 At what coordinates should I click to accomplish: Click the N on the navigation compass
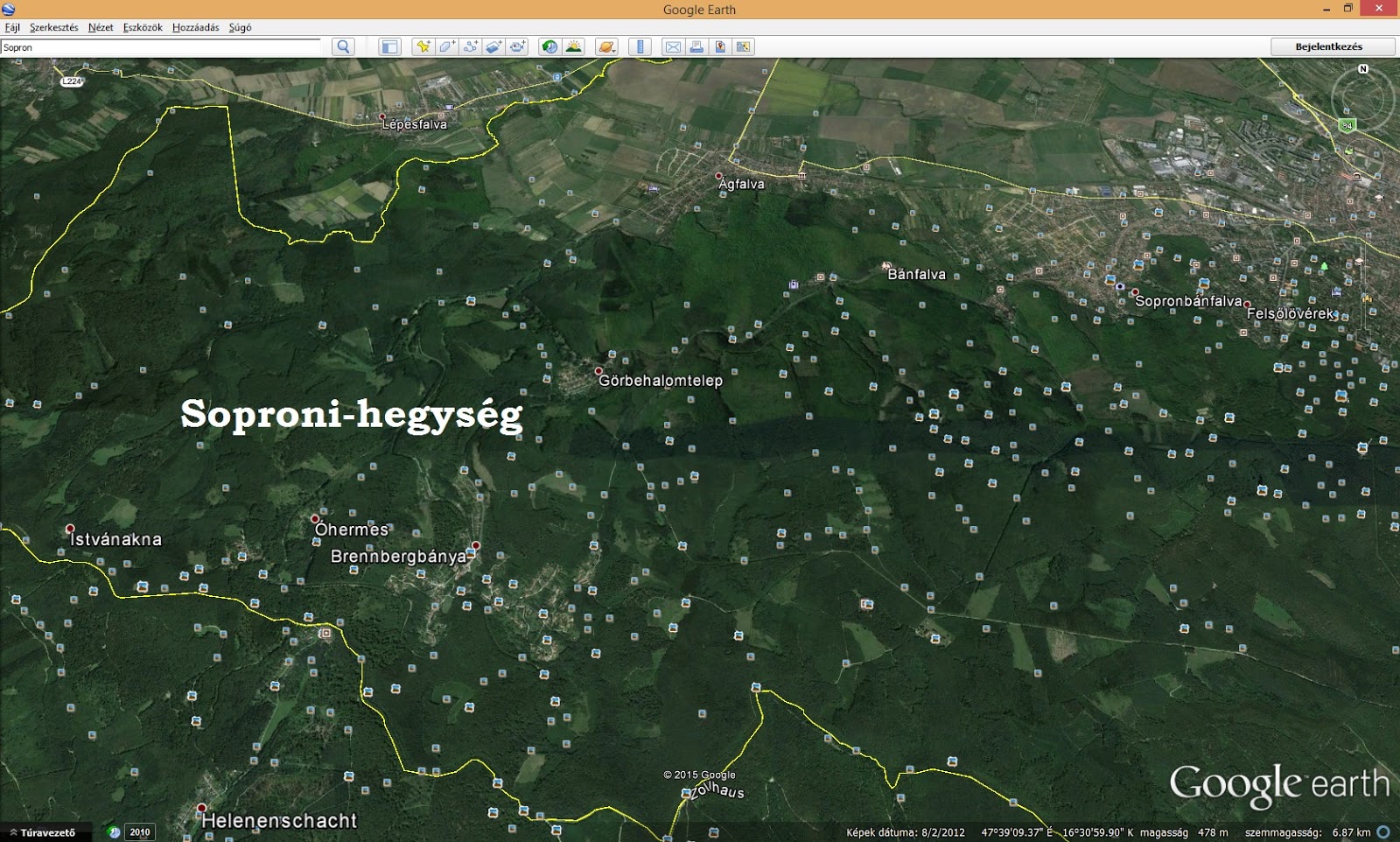click(x=1363, y=69)
